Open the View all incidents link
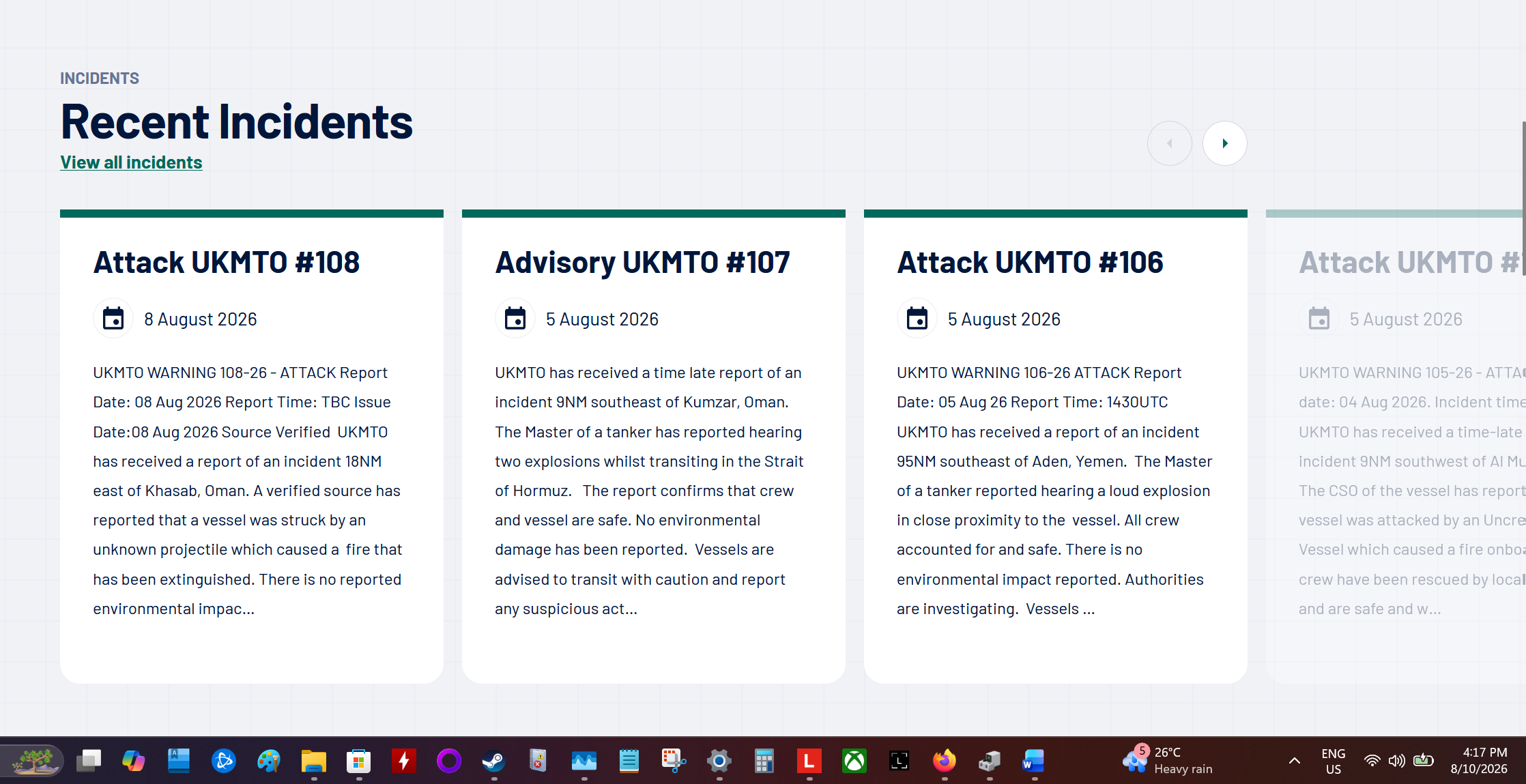Image resolution: width=1526 pixels, height=784 pixels. click(131, 162)
